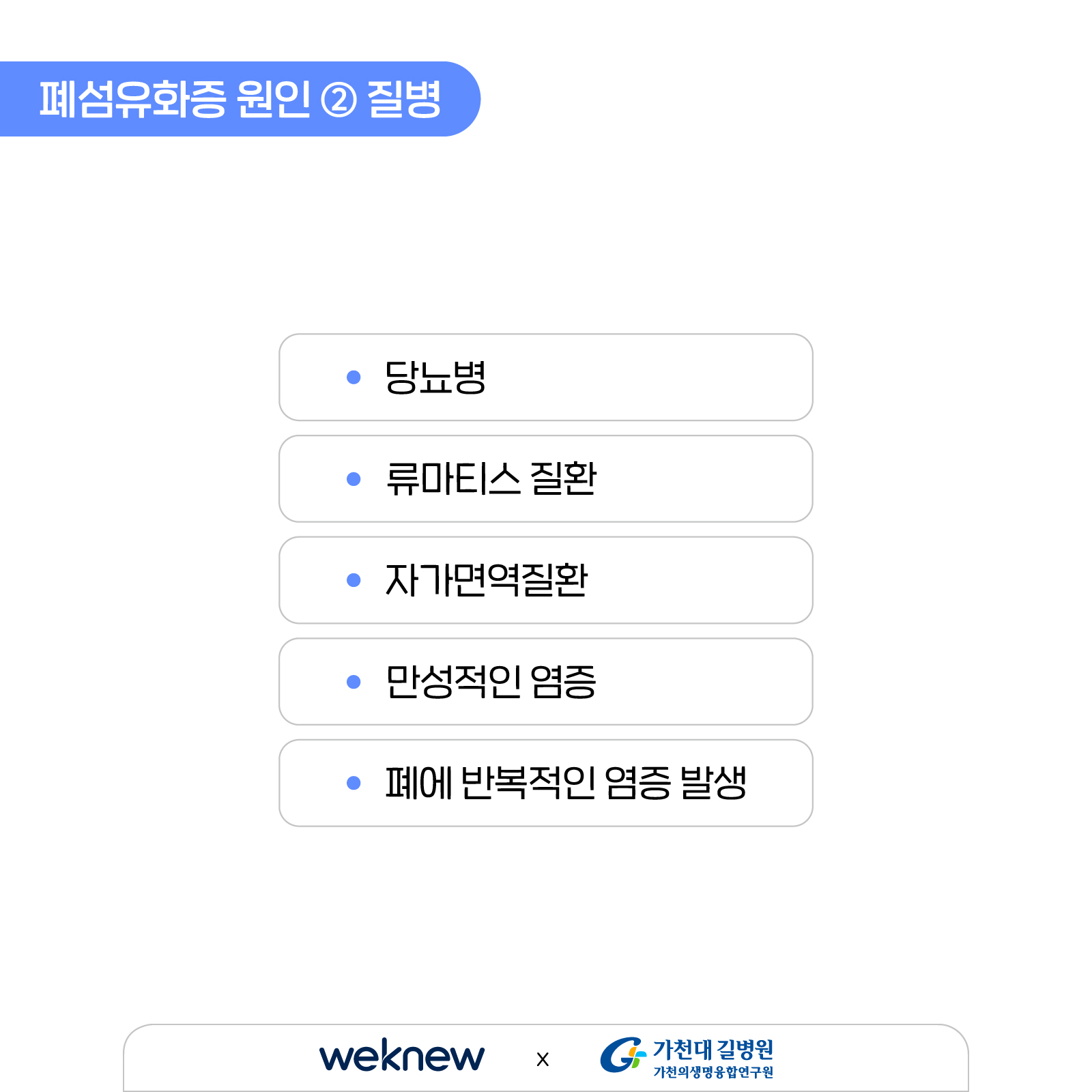Click the footer logo bar's empty left area

[x=218, y=1059]
